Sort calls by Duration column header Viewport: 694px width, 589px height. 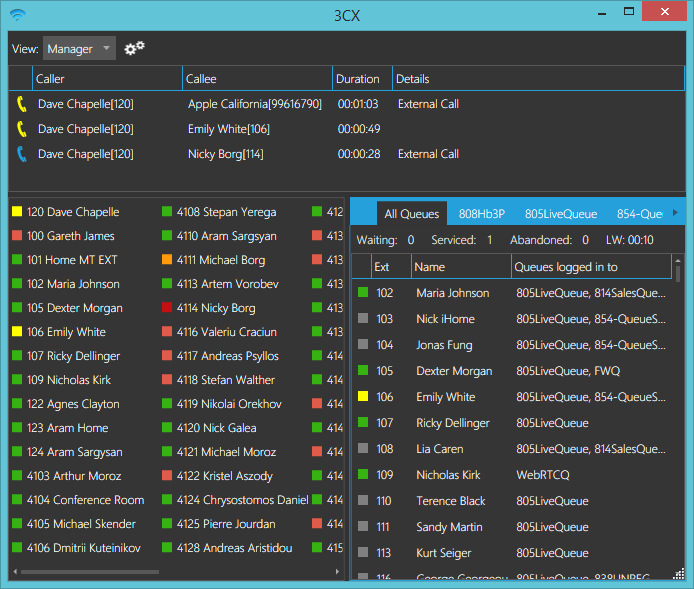[x=362, y=79]
